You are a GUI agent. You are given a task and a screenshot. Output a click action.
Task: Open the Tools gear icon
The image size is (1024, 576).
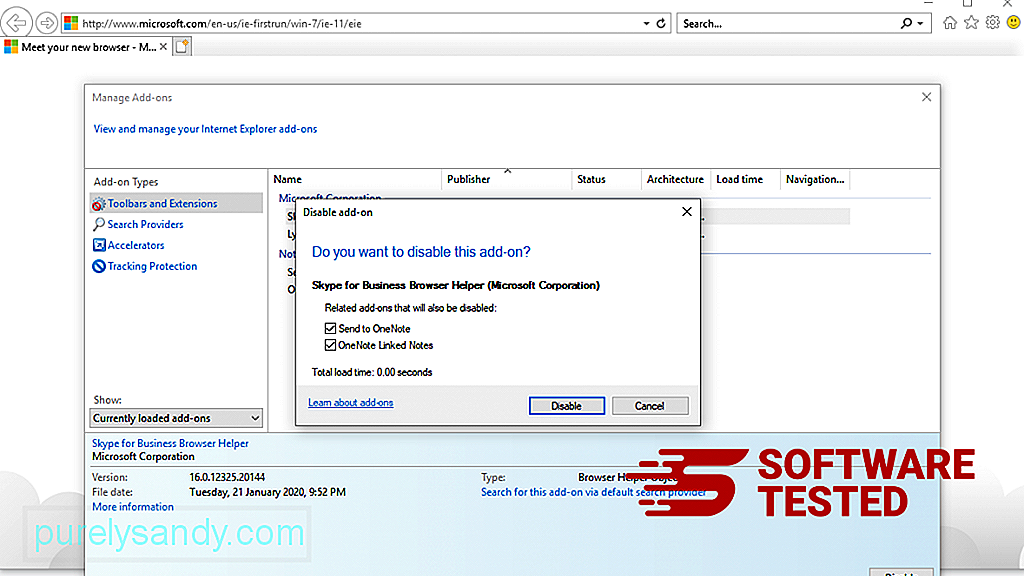(x=993, y=23)
